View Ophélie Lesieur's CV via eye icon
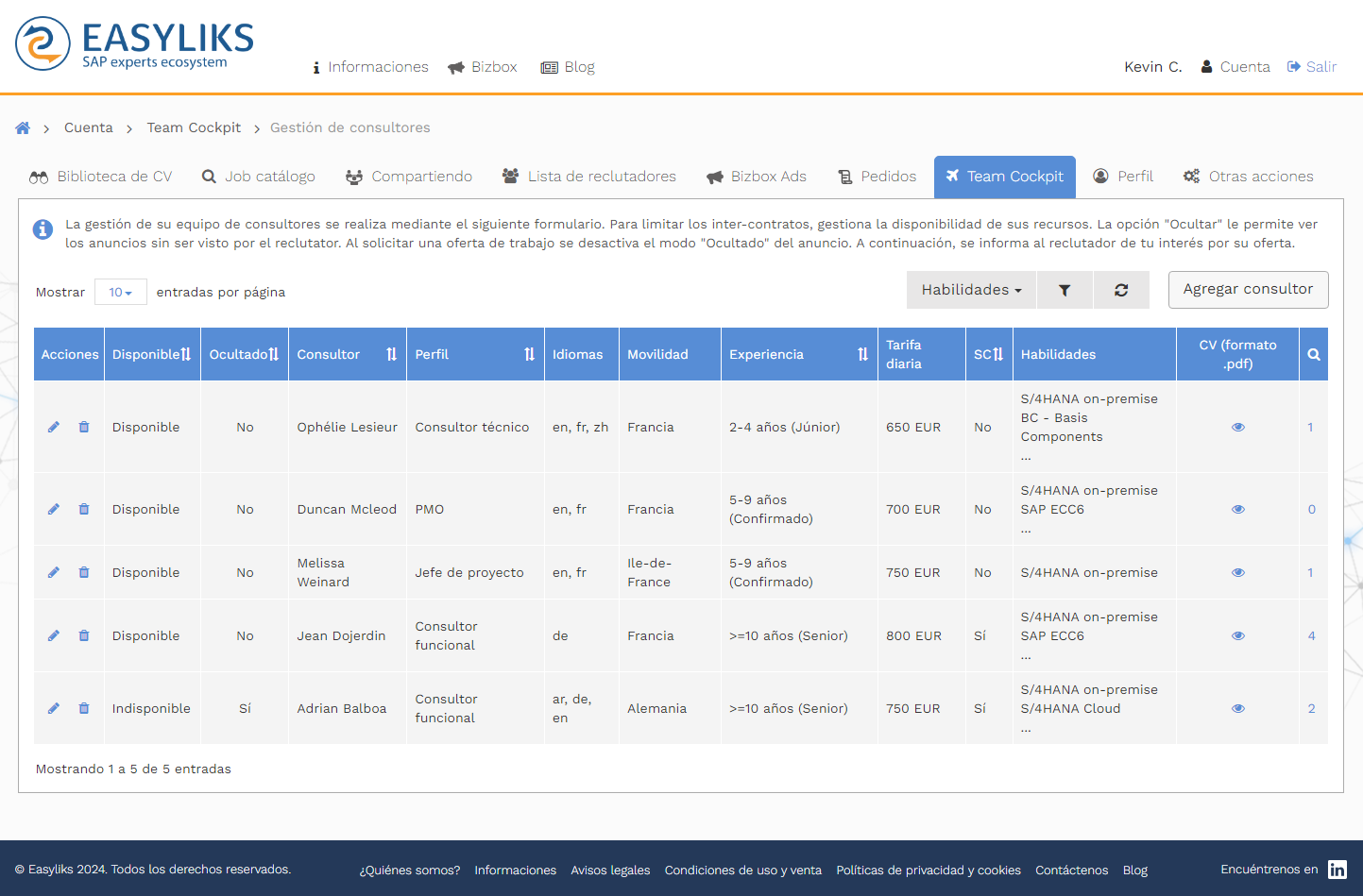 click(1237, 428)
